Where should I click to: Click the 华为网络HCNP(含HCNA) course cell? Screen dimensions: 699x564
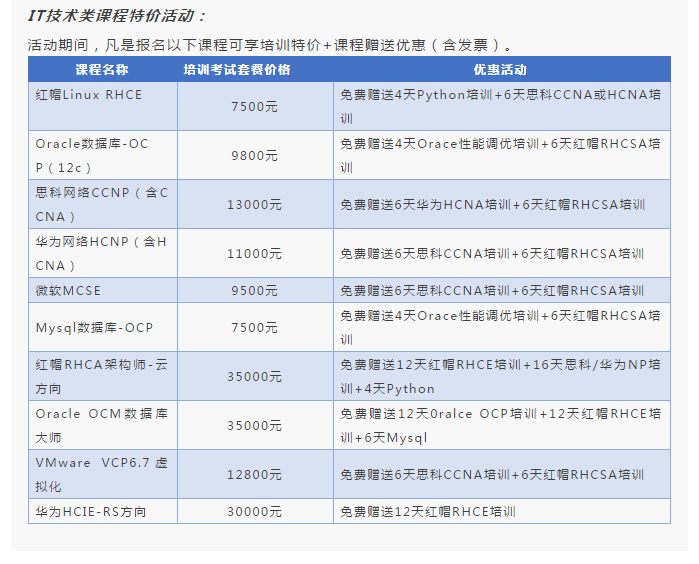click(x=101, y=254)
